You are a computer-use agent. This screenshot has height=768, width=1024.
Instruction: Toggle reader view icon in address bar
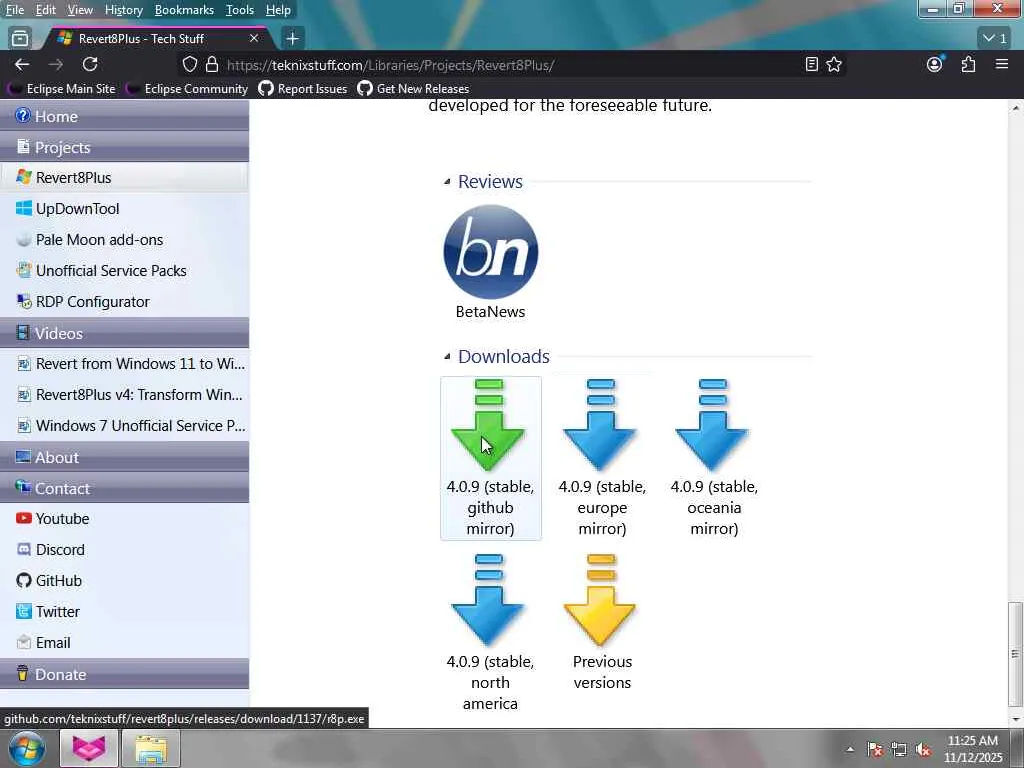point(811,64)
